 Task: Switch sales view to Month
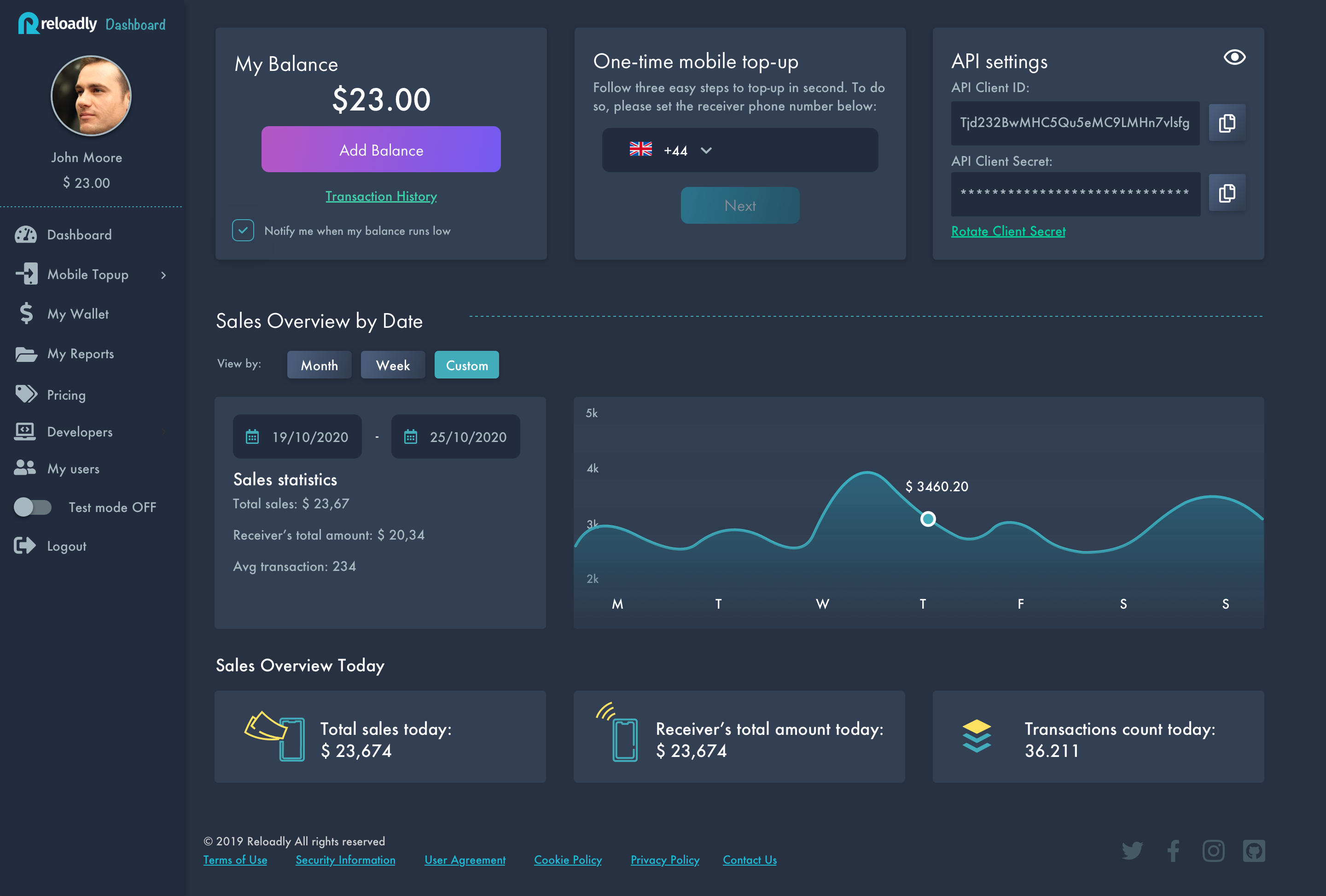(x=319, y=365)
